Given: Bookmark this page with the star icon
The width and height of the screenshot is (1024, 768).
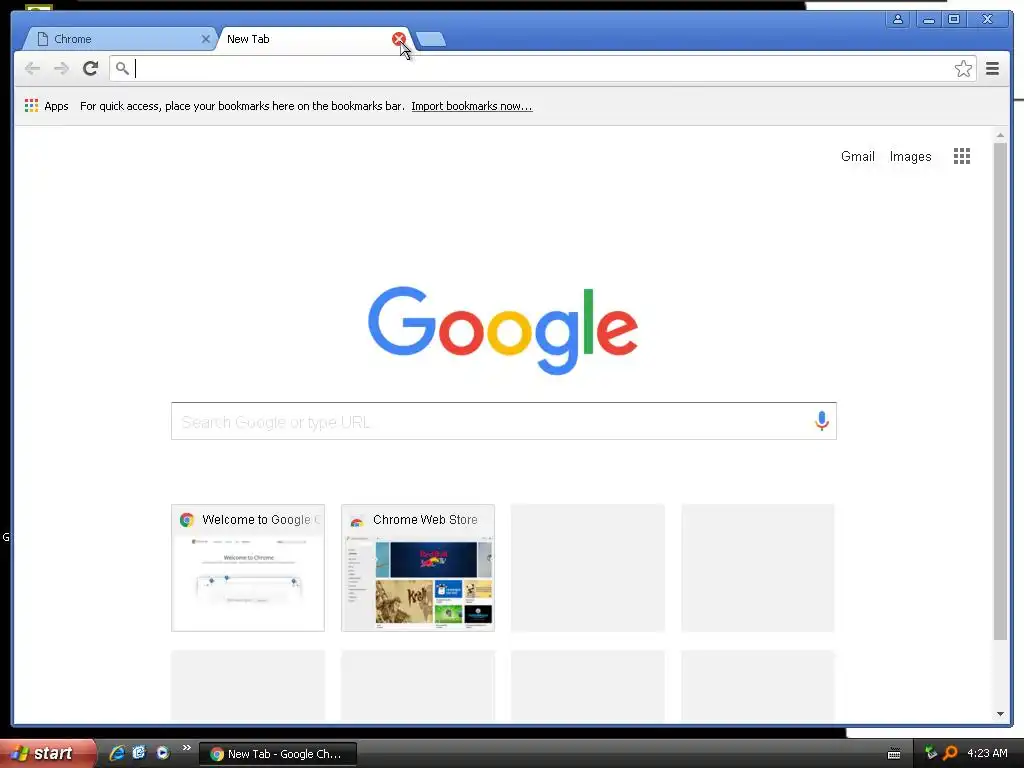Looking at the screenshot, I should (963, 69).
